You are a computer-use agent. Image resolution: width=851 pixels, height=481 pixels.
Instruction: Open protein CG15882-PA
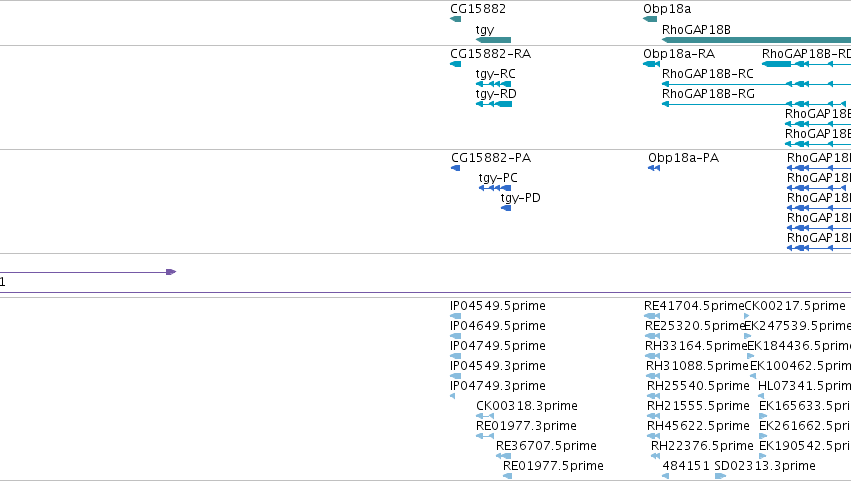tap(491, 158)
